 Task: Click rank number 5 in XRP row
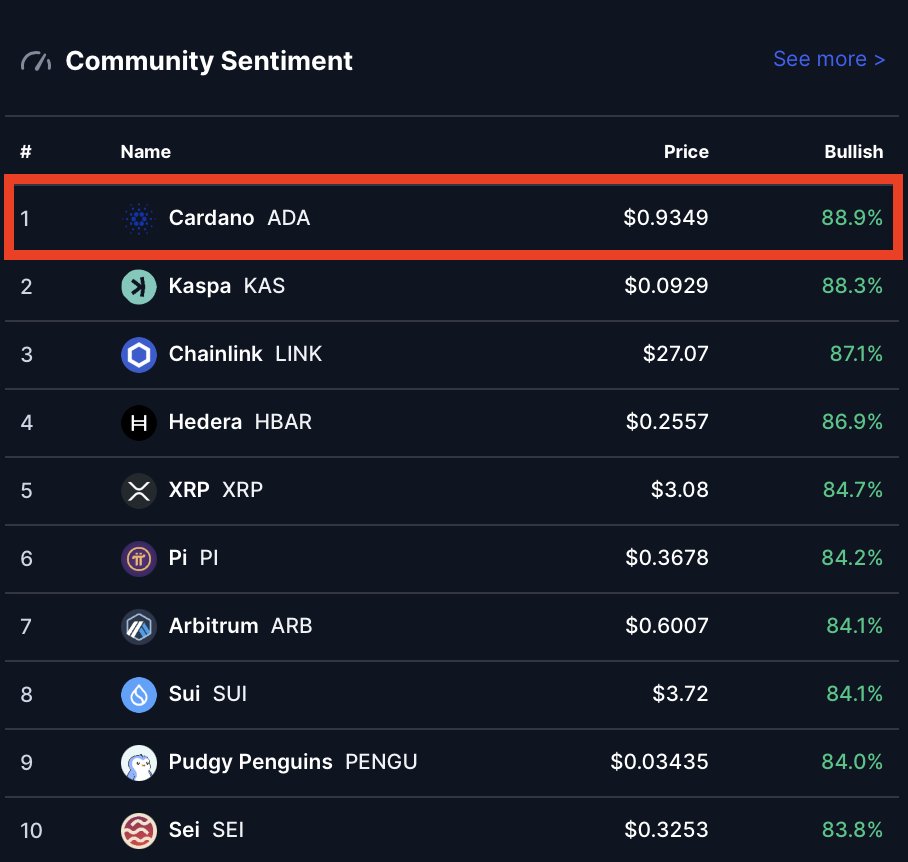tap(27, 491)
